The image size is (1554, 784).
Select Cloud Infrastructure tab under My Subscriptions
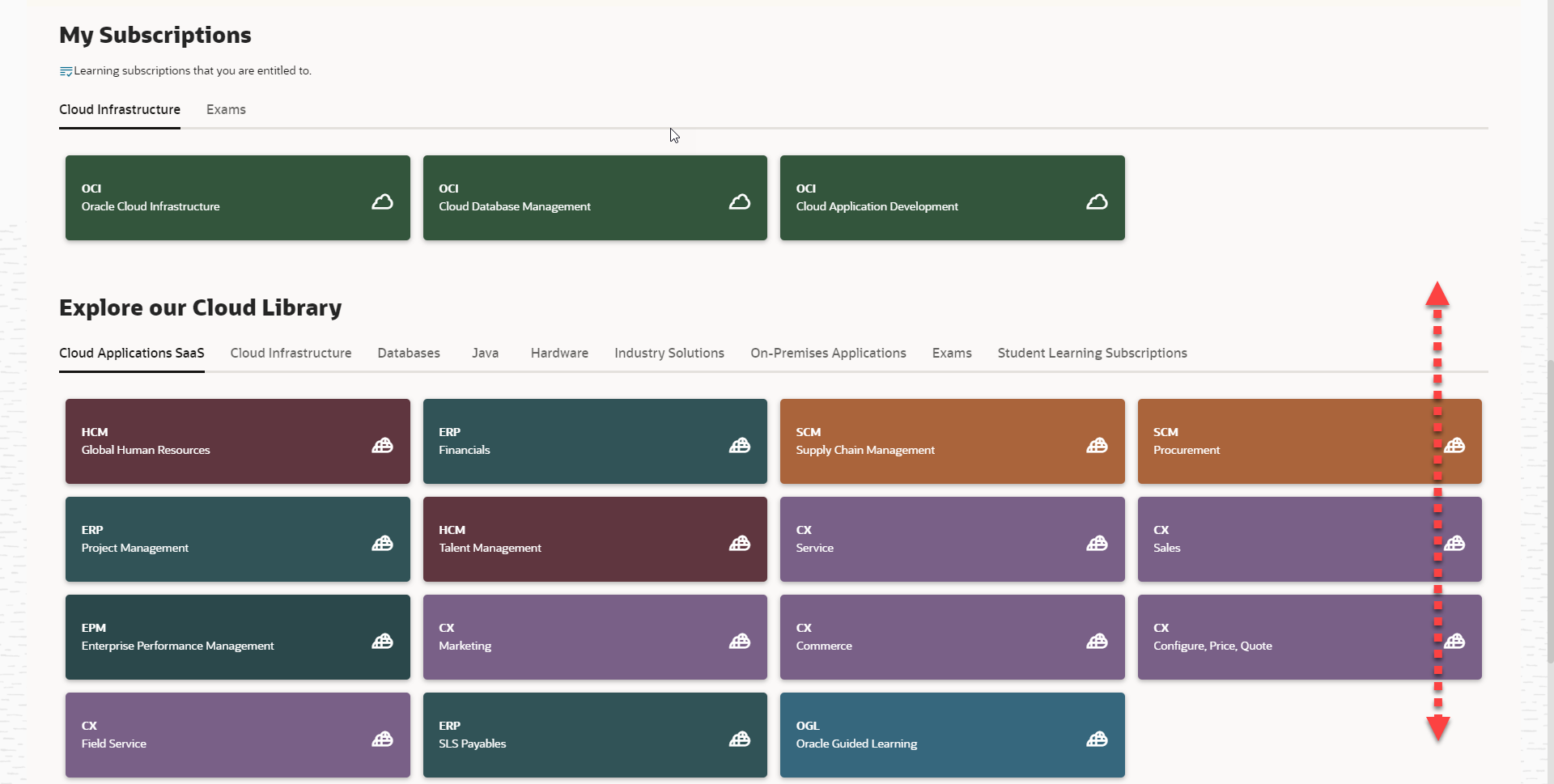point(120,109)
